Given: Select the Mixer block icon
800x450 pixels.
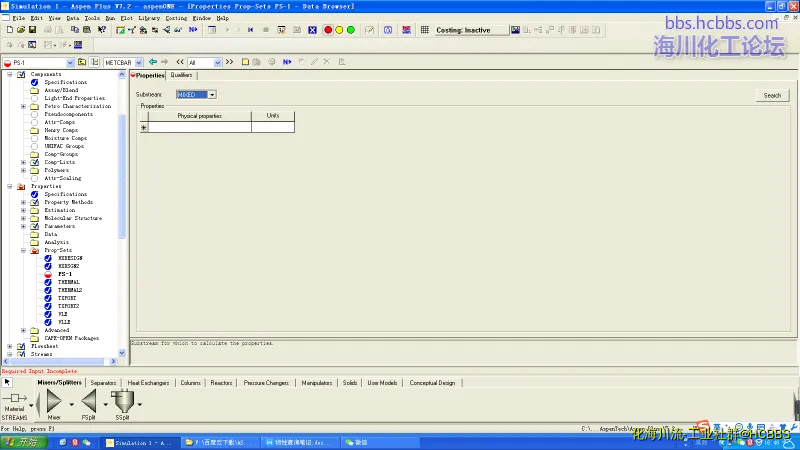Looking at the screenshot, I should 54,401.
